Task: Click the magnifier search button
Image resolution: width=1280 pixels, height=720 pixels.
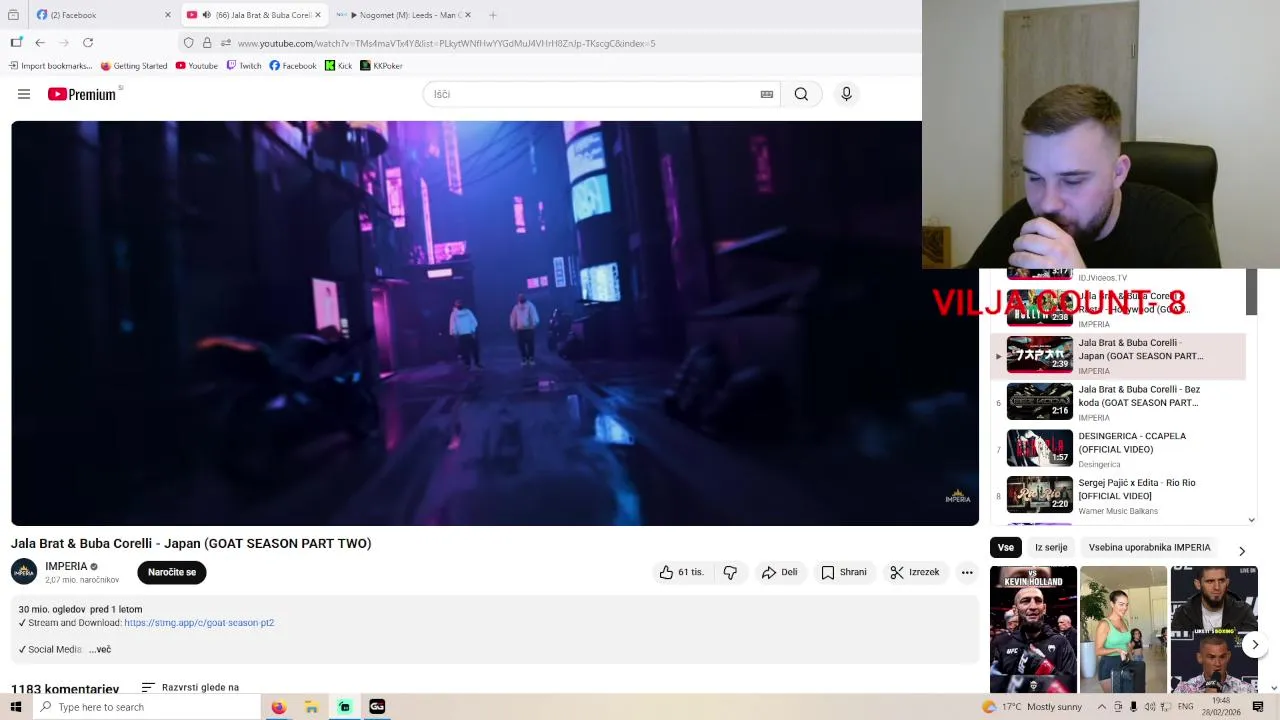Action: pos(801,94)
